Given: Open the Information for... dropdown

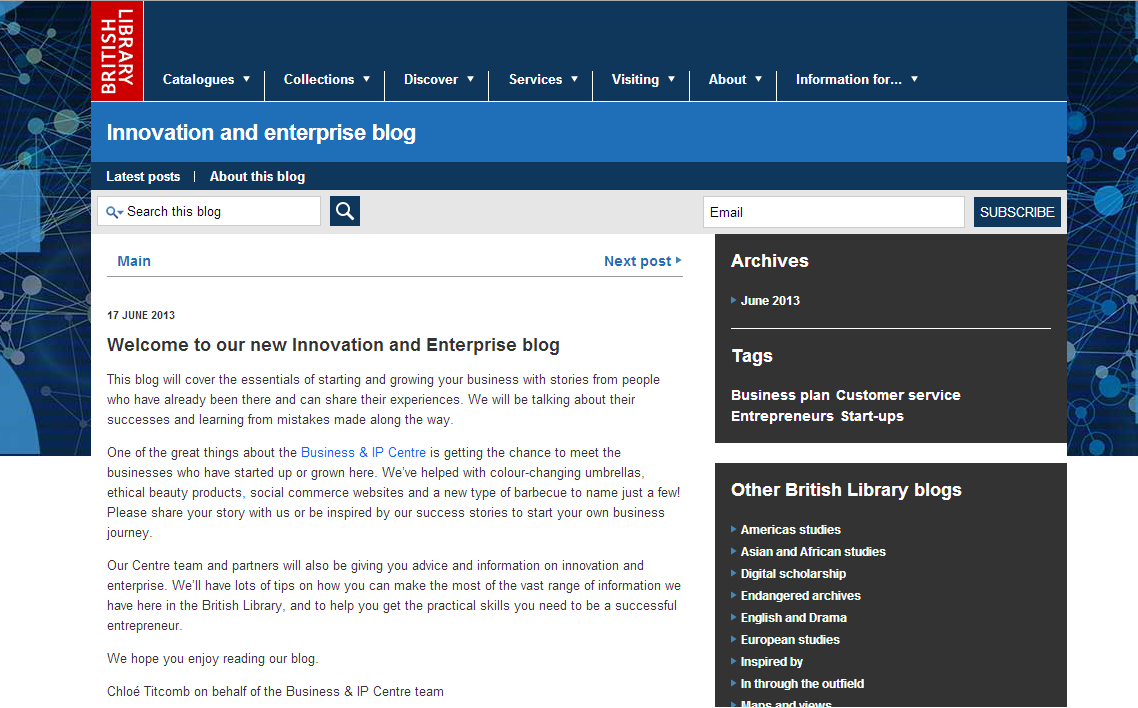Looking at the screenshot, I should 857,80.
